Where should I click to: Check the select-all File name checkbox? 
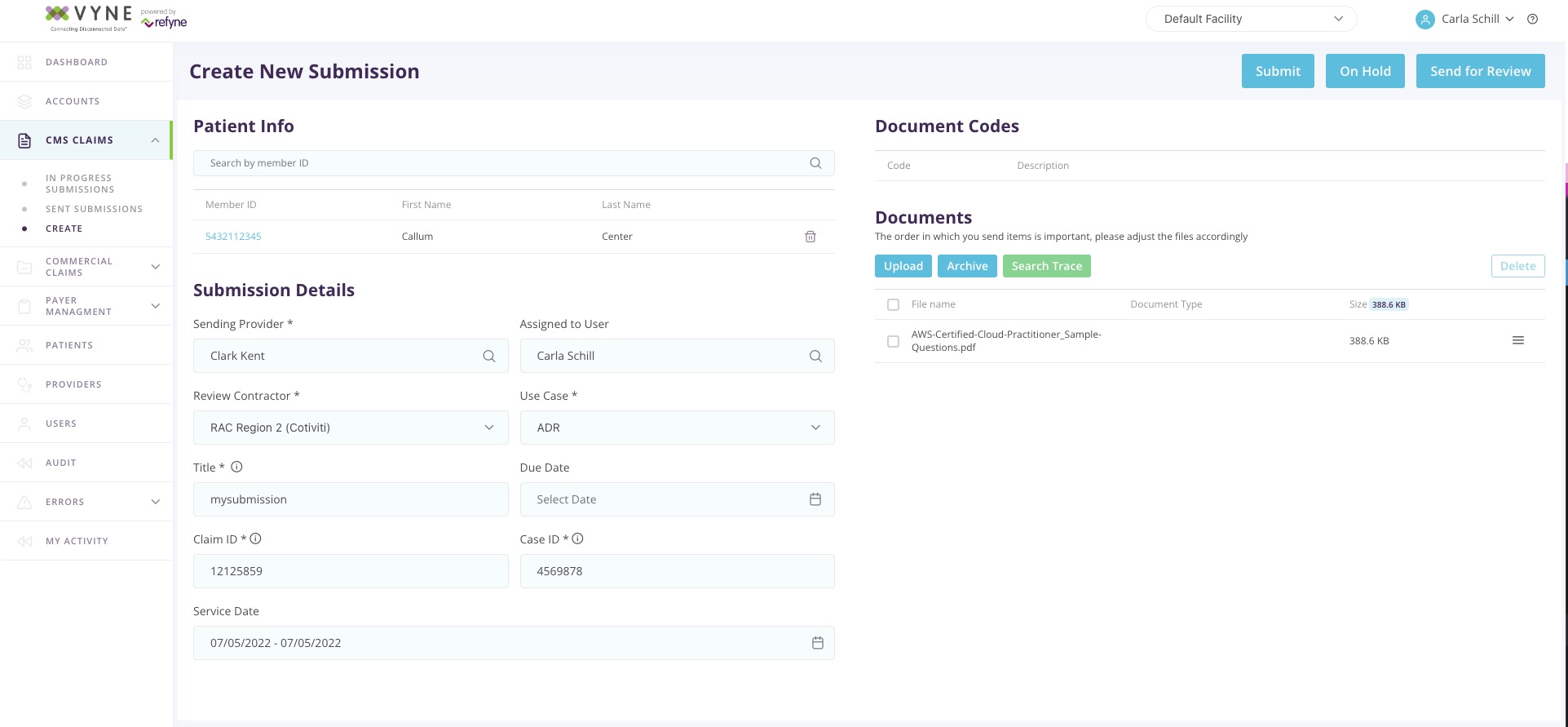893,304
